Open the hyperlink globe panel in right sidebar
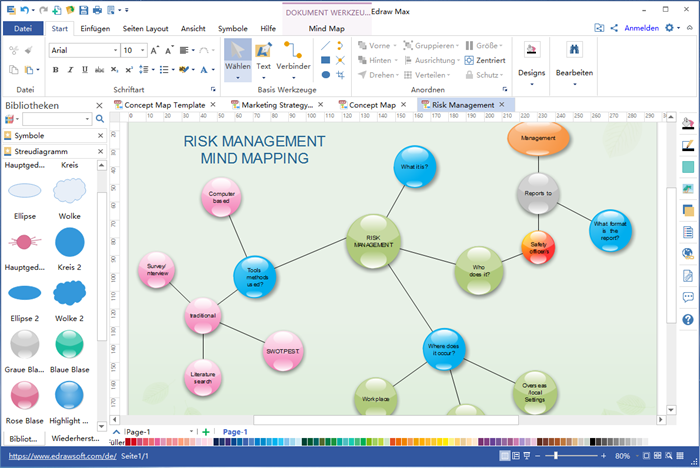 tap(688, 254)
